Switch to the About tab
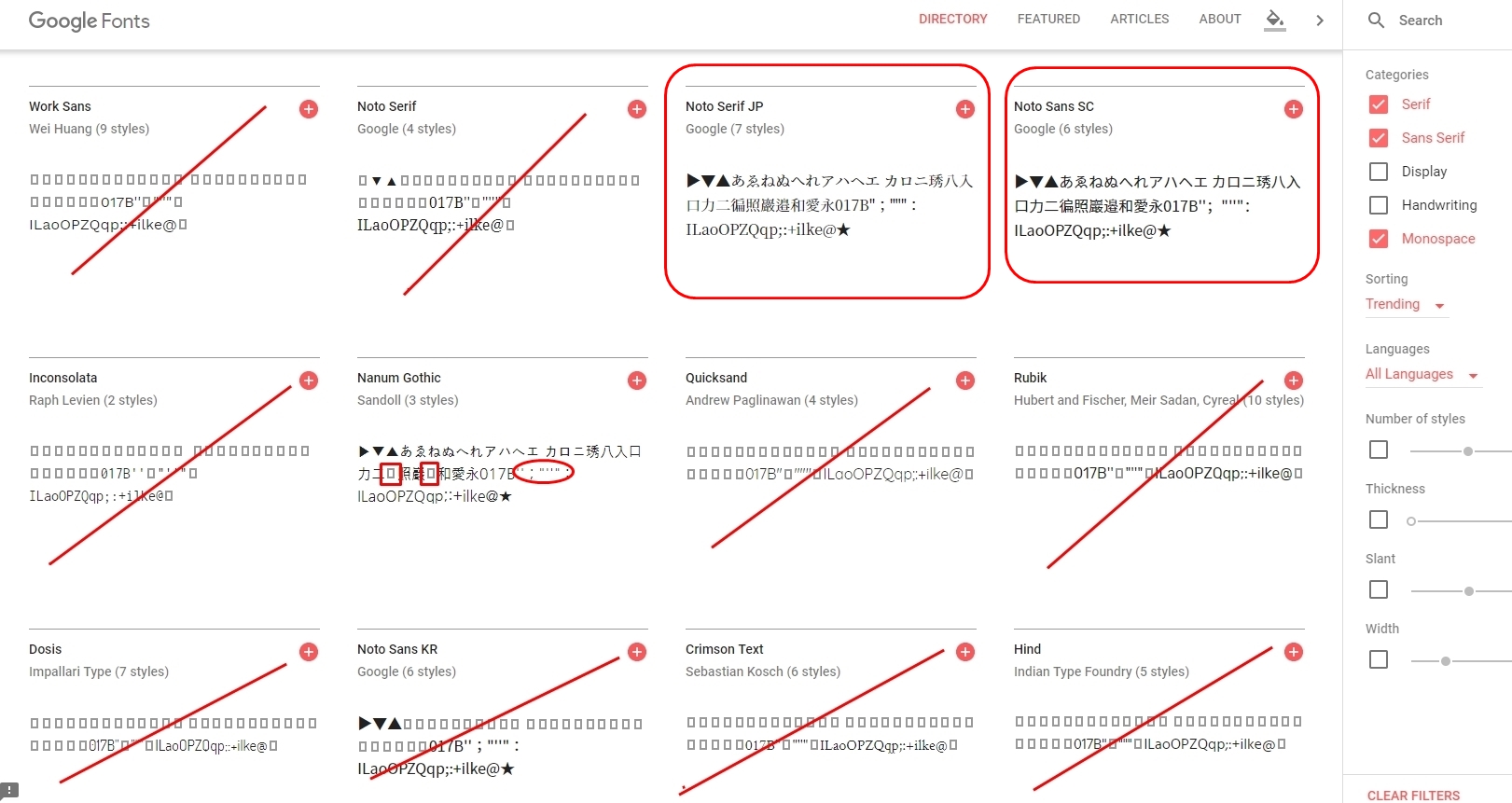The width and height of the screenshot is (1512, 803). [1220, 19]
